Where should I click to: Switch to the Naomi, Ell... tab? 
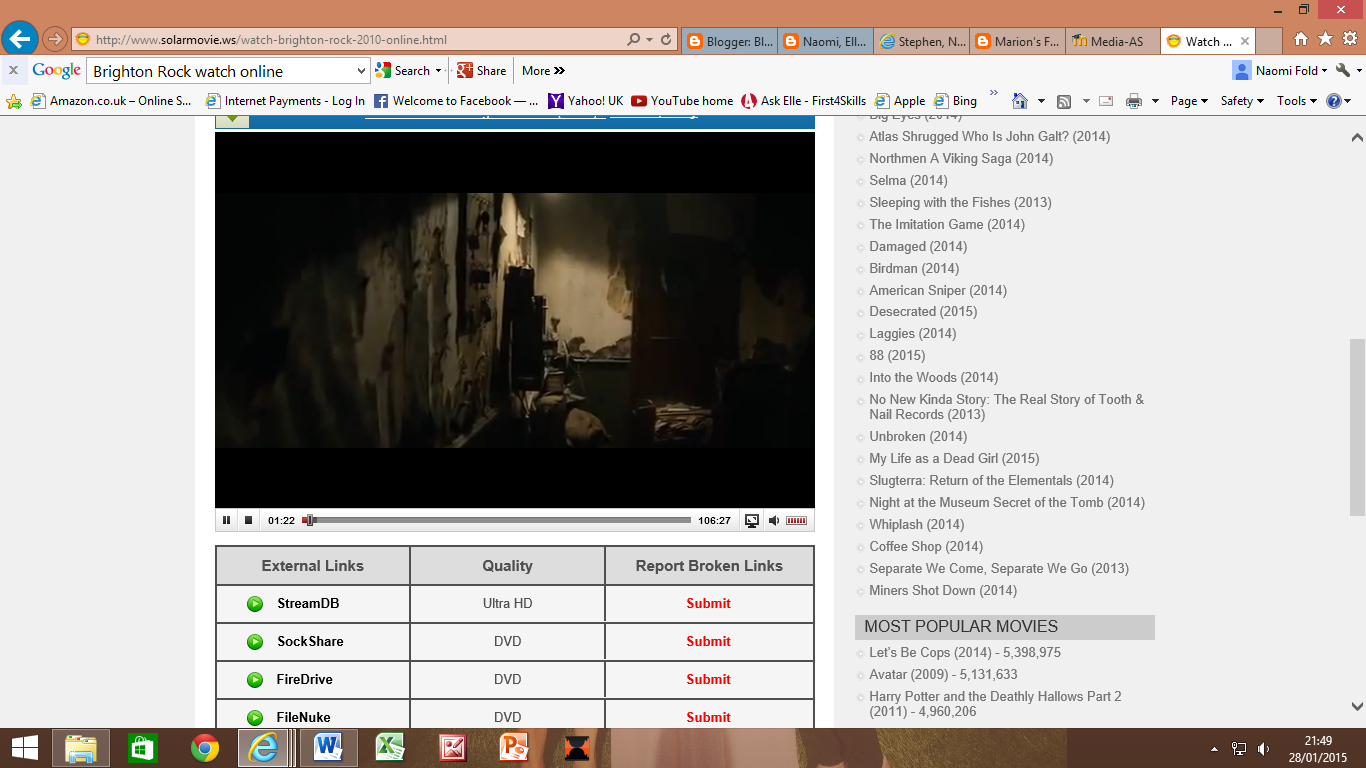click(825, 41)
